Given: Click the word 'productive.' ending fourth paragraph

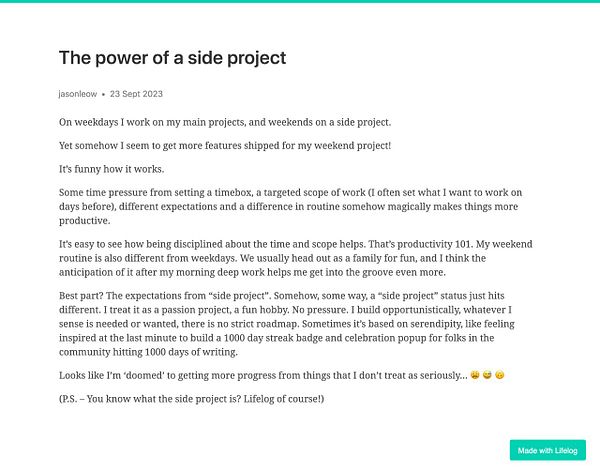Looking at the screenshot, I should coord(85,221).
